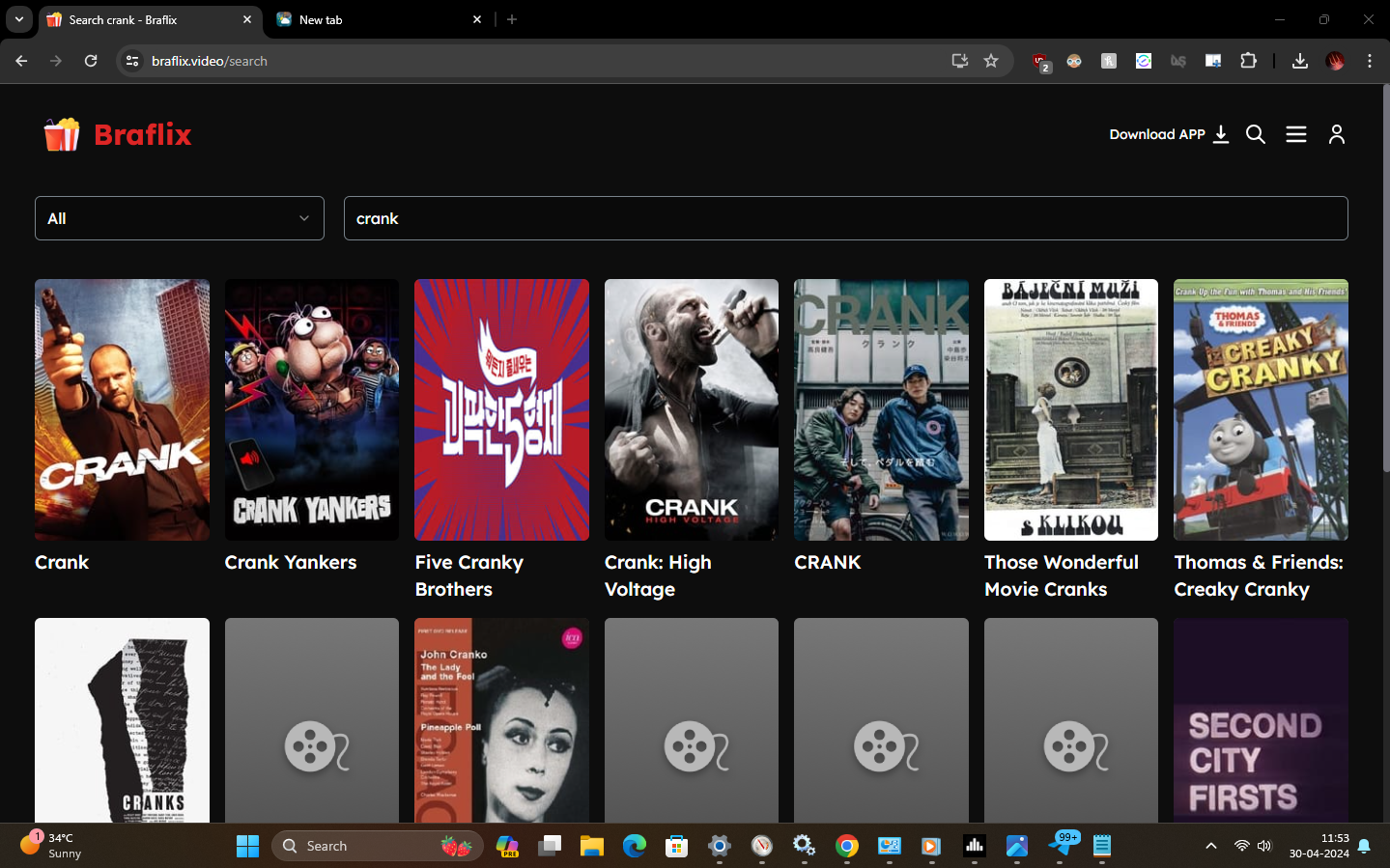1390x868 pixels.
Task: Open the Chrome extensions puzzle icon
Action: coord(1248,61)
